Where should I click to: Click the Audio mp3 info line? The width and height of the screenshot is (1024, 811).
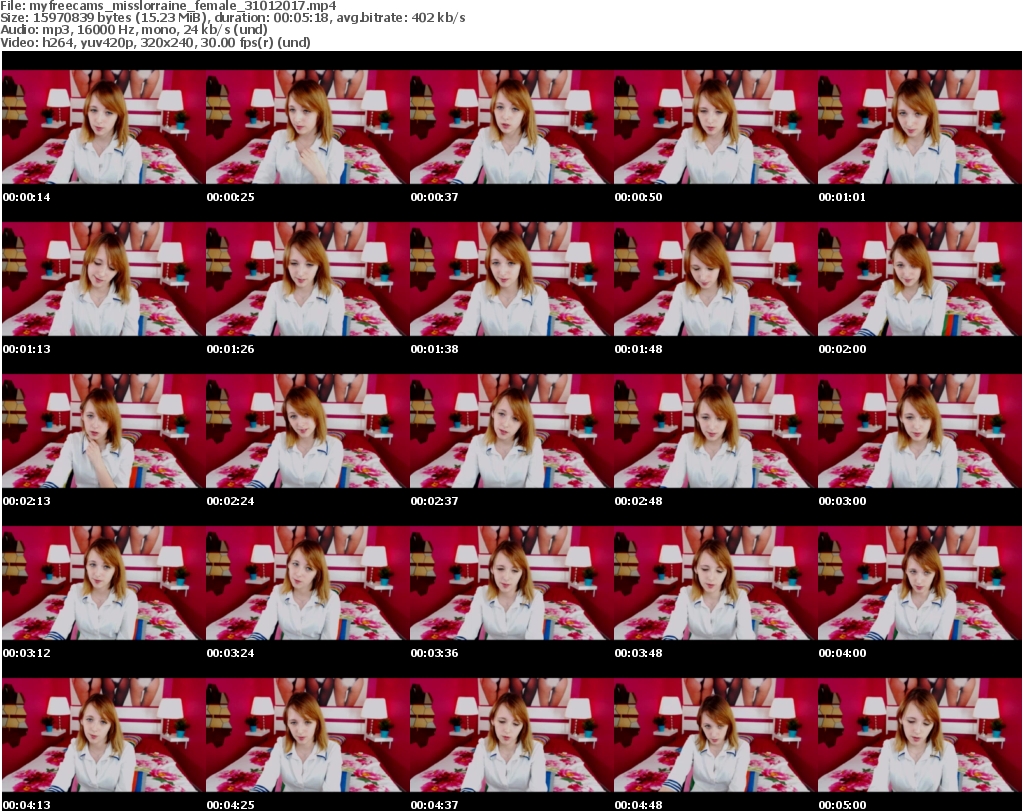coord(134,30)
